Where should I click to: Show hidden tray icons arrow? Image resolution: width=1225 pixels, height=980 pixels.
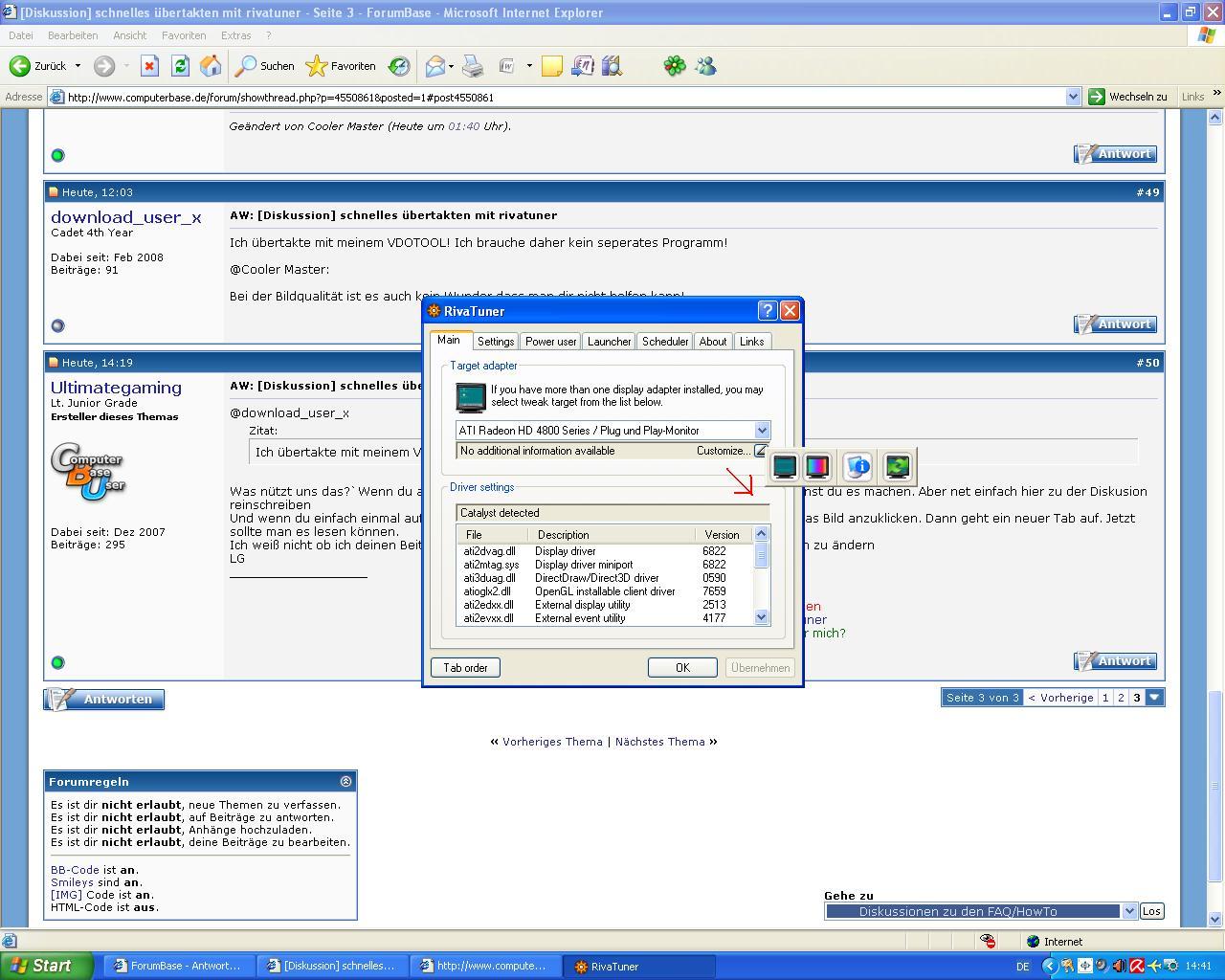pyautogui.click(x=1049, y=966)
